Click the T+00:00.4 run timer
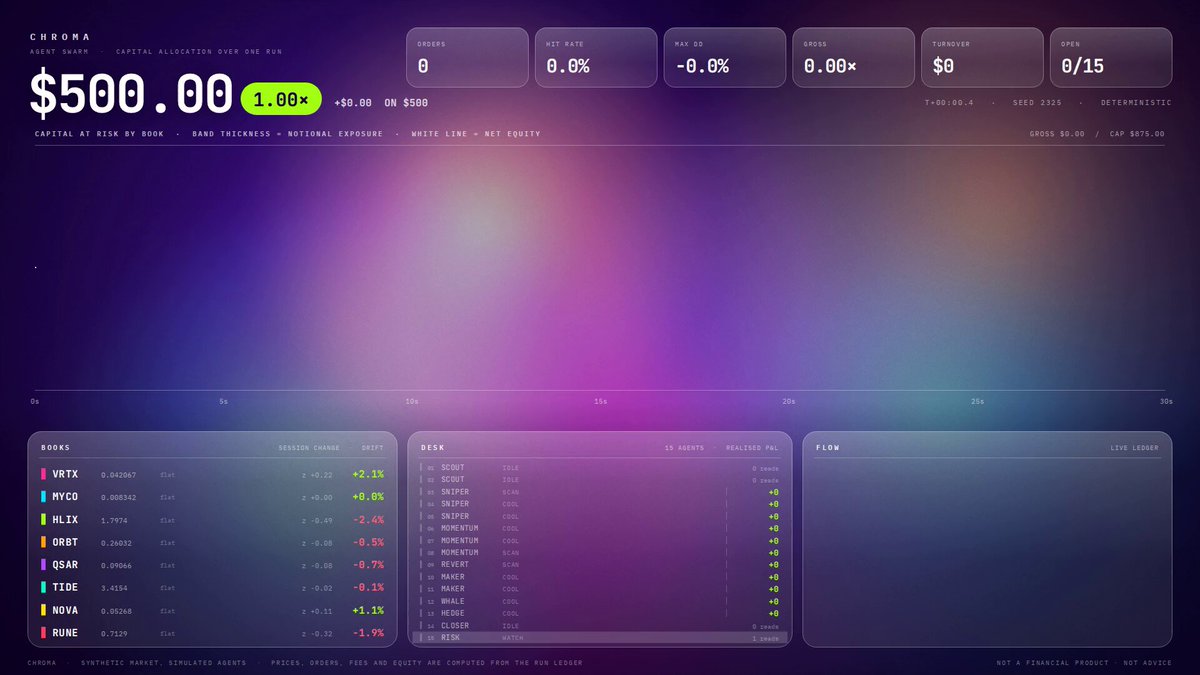Image resolution: width=1200 pixels, height=675 pixels. point(947,103)
